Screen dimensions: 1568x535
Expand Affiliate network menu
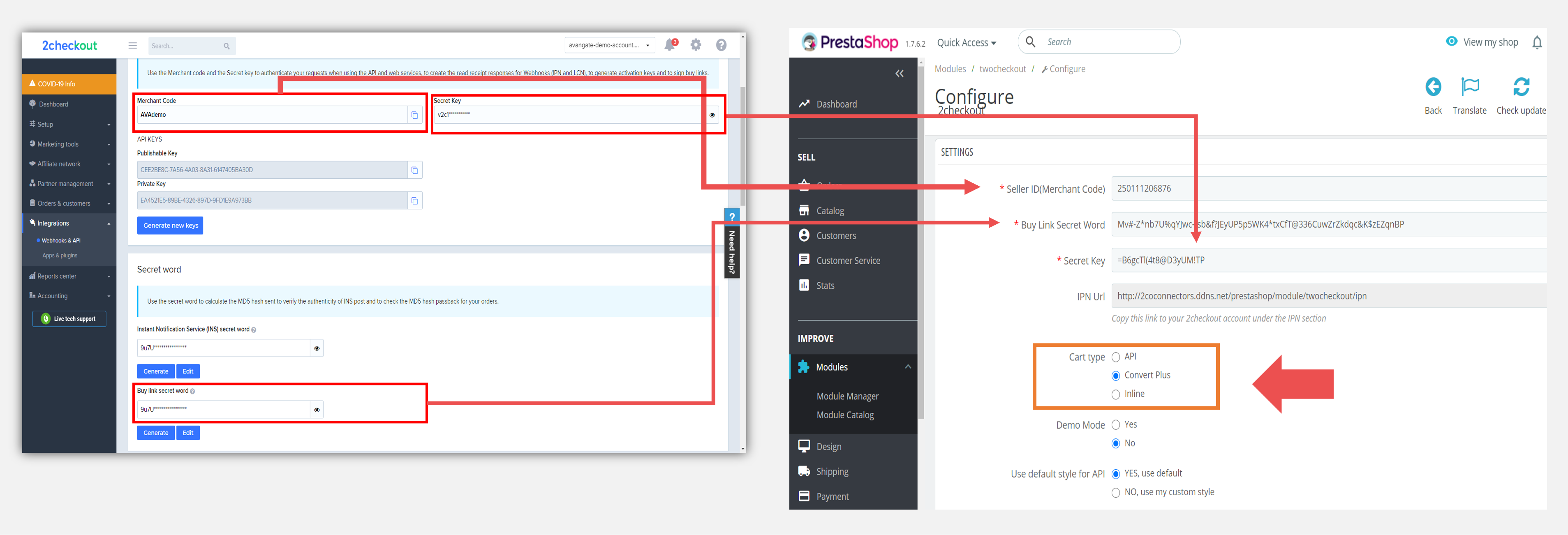tap(69, 164)
